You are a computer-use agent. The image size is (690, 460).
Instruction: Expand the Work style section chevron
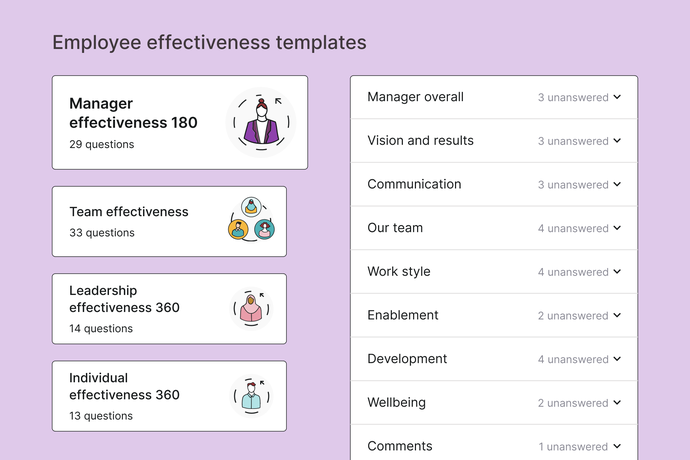pyautogui.click(x=617, y=272)
